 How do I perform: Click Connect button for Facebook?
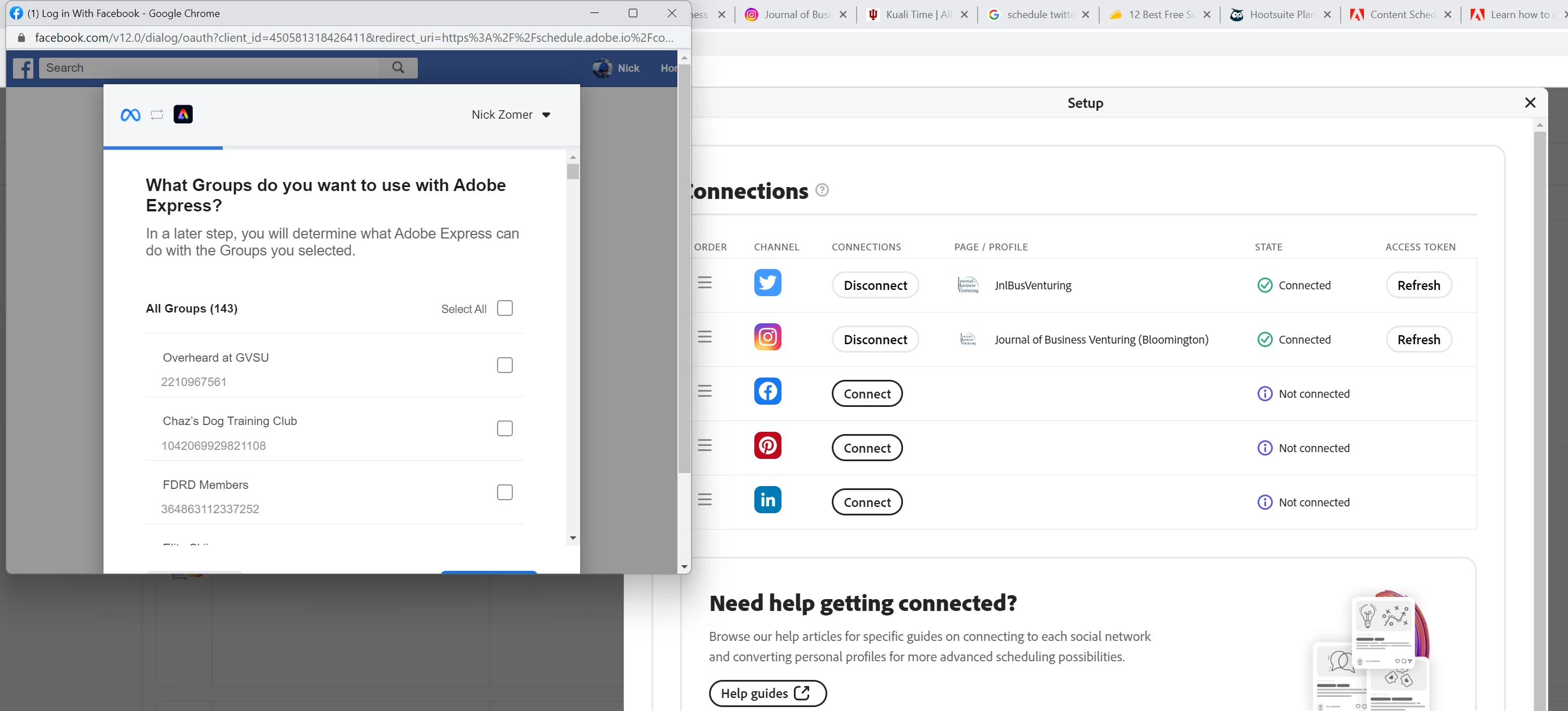(x=867, y=394)
